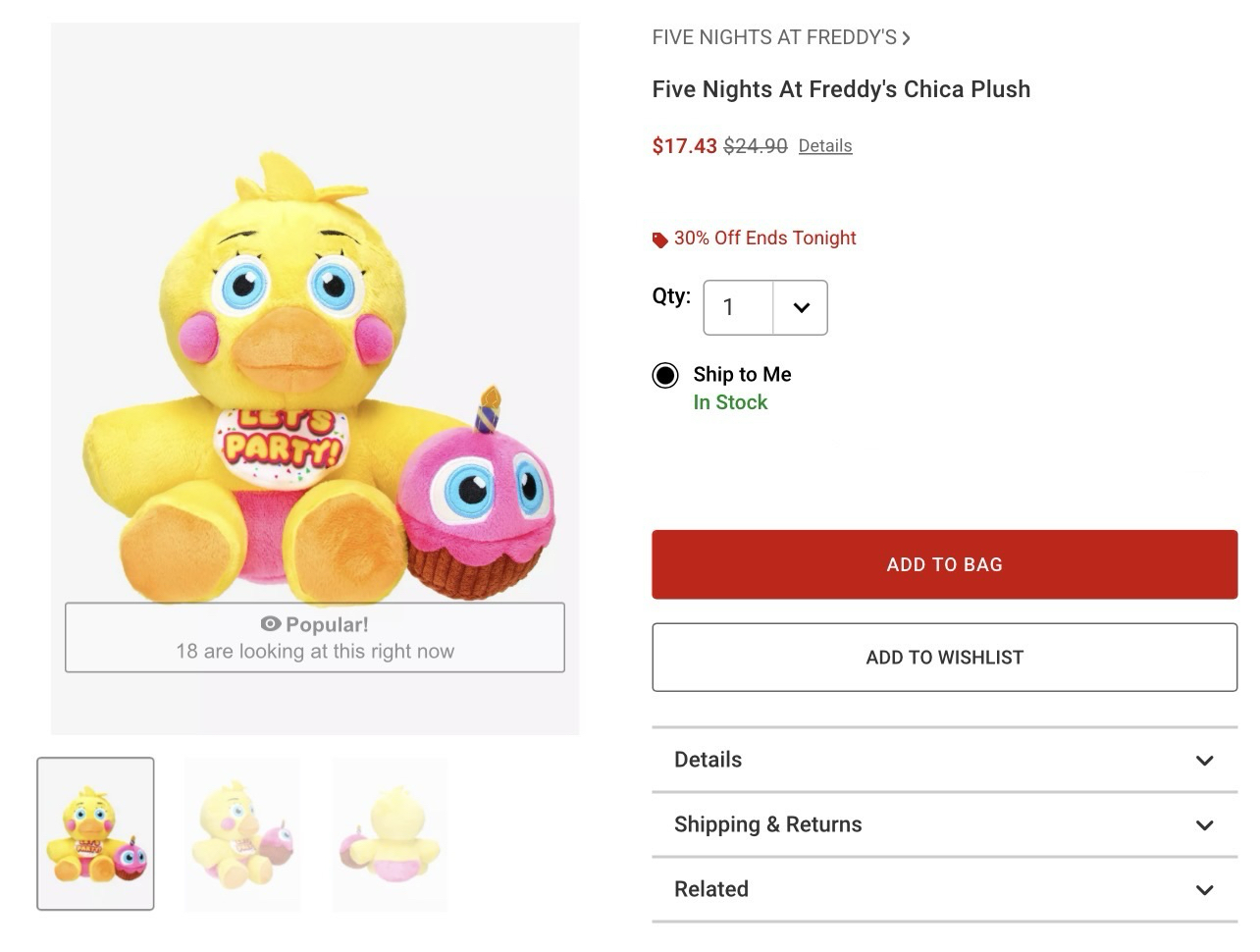Expand the Shipping & Returns section
Viewport: 1260px width, 952px height.
tap(943, 824)
